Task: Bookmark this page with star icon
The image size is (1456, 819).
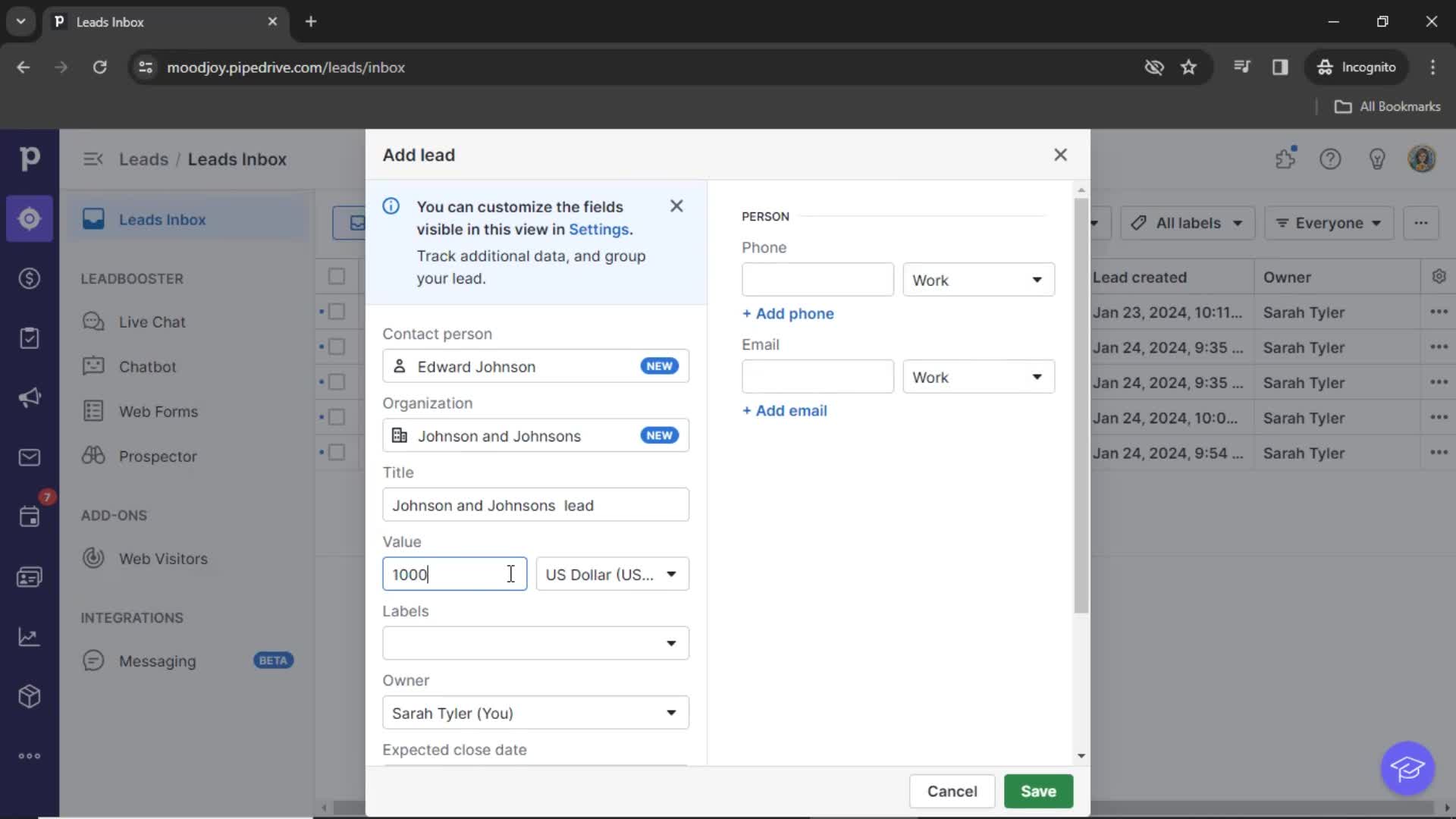Action: [x=1188, y=67]
